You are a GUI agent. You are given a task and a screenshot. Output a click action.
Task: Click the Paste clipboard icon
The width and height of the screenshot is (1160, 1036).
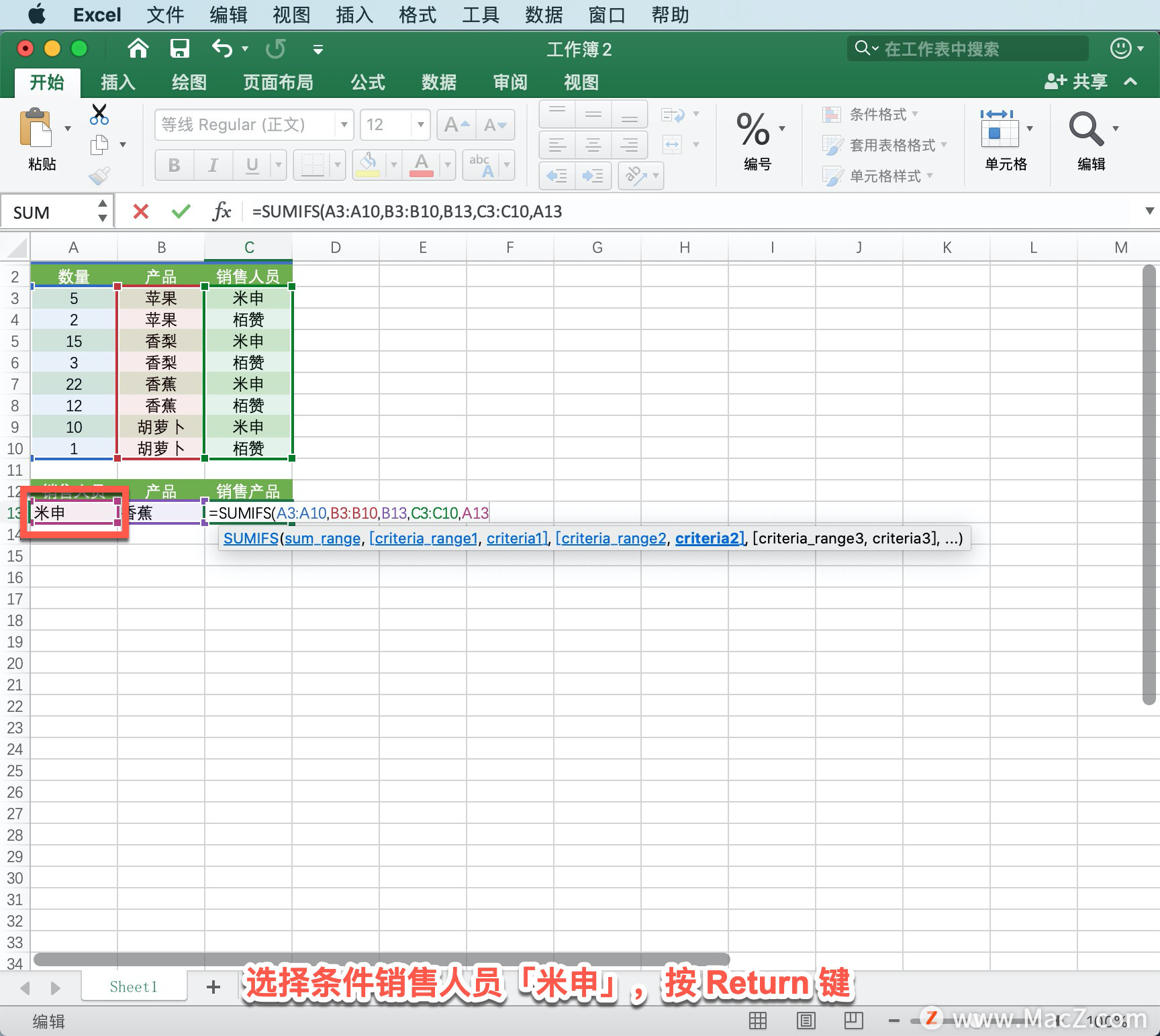point(36,127)
